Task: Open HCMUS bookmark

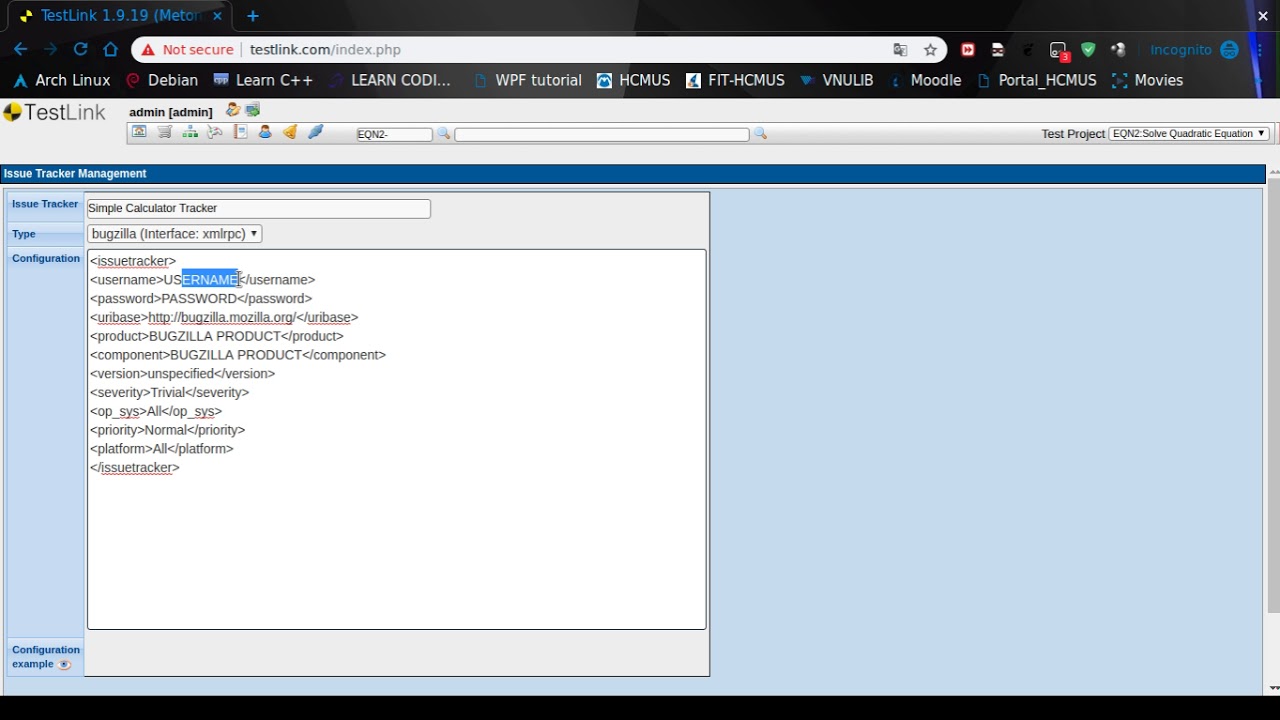Action: [x=634, y=80]
